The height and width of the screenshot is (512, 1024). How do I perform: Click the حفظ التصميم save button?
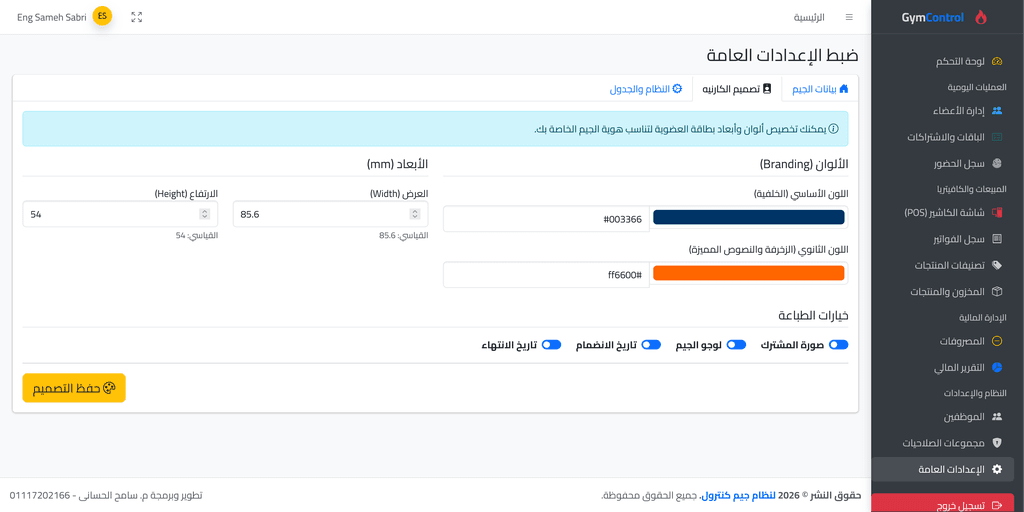74,388
